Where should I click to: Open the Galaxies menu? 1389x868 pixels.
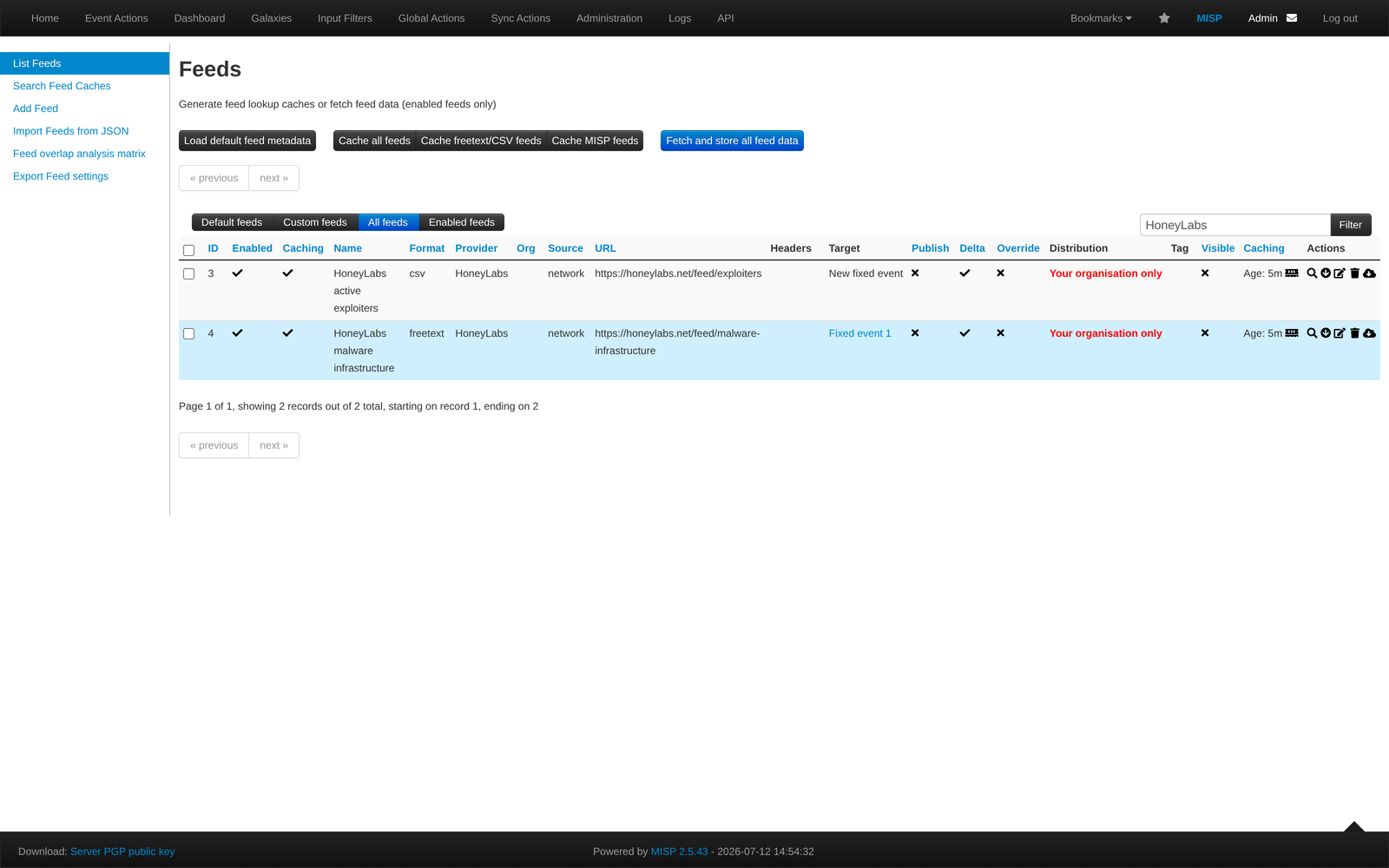point(272,18)
